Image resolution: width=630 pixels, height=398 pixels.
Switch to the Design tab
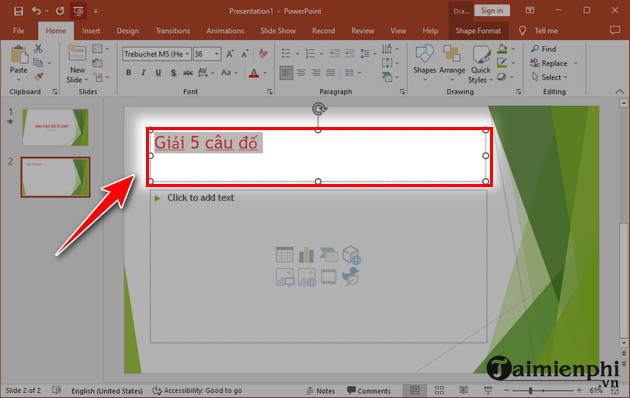point(128,31)
